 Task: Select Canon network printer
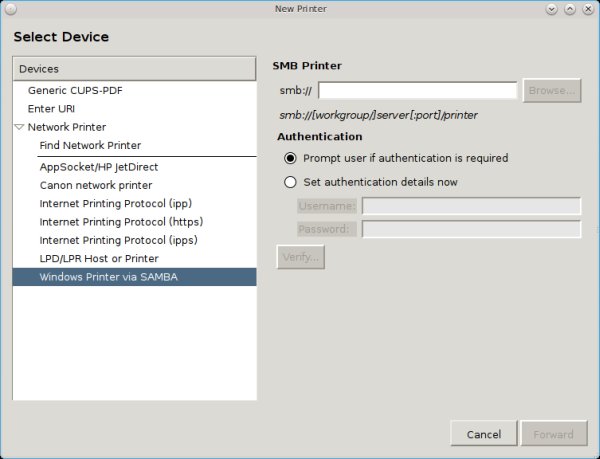pyautogui.click(x=96, y=185)
